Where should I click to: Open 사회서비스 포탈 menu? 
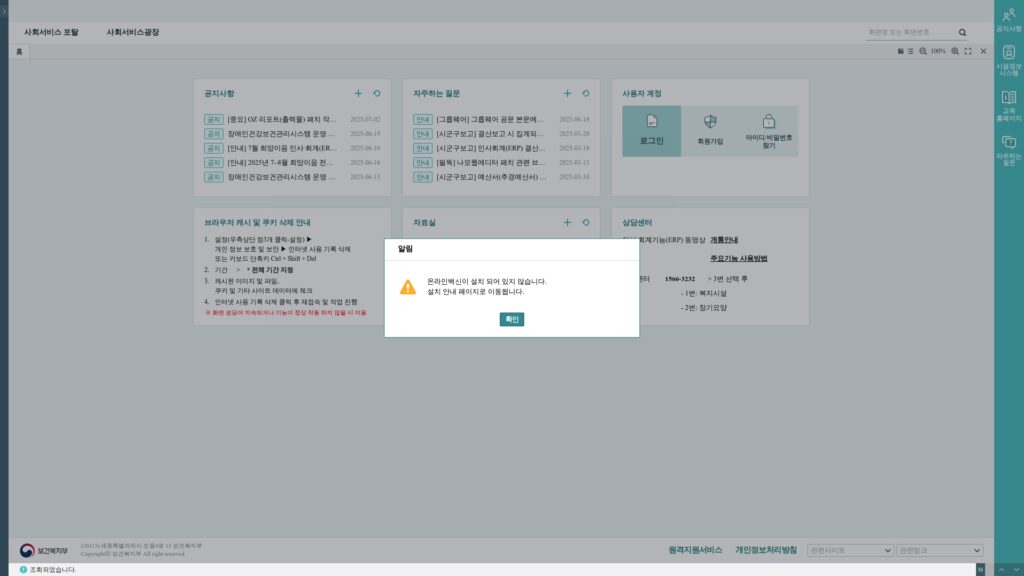[x=51, y=32]
